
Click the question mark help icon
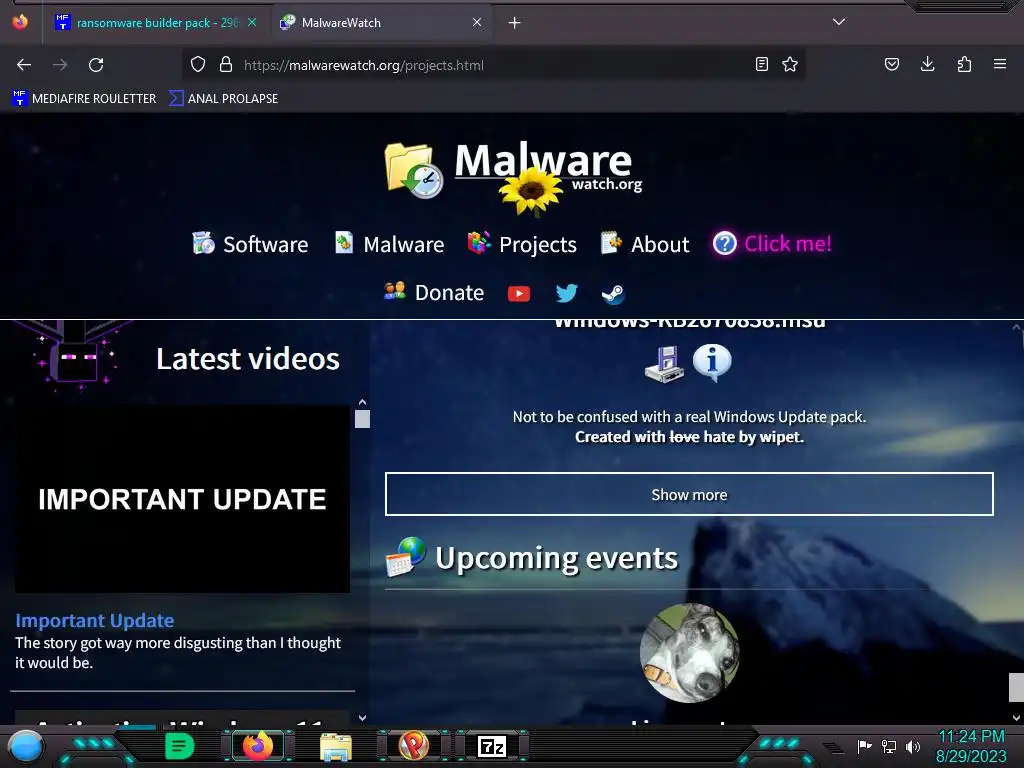pos(724,244)
